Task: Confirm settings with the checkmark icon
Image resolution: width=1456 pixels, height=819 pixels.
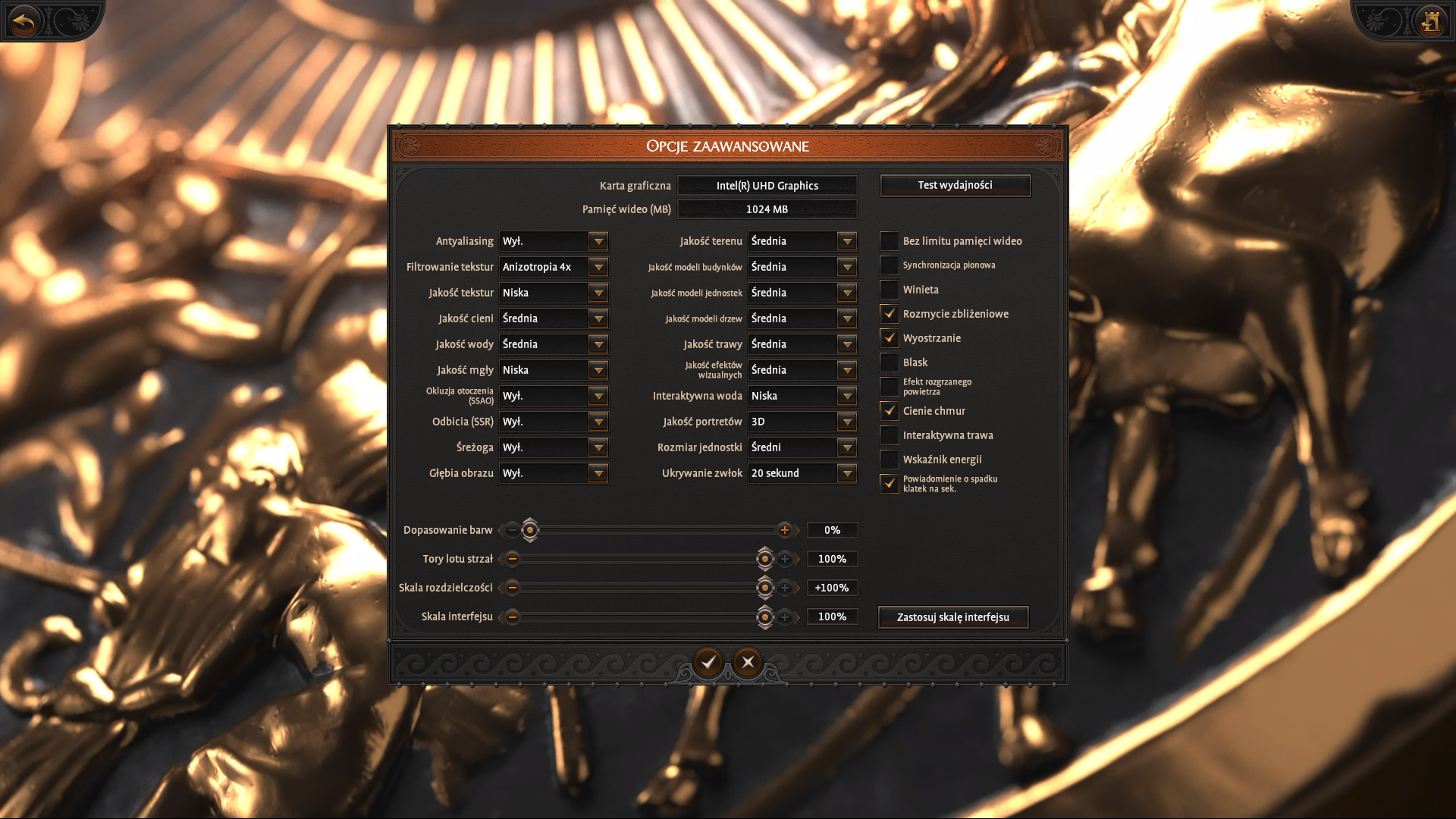Action: 708,662
